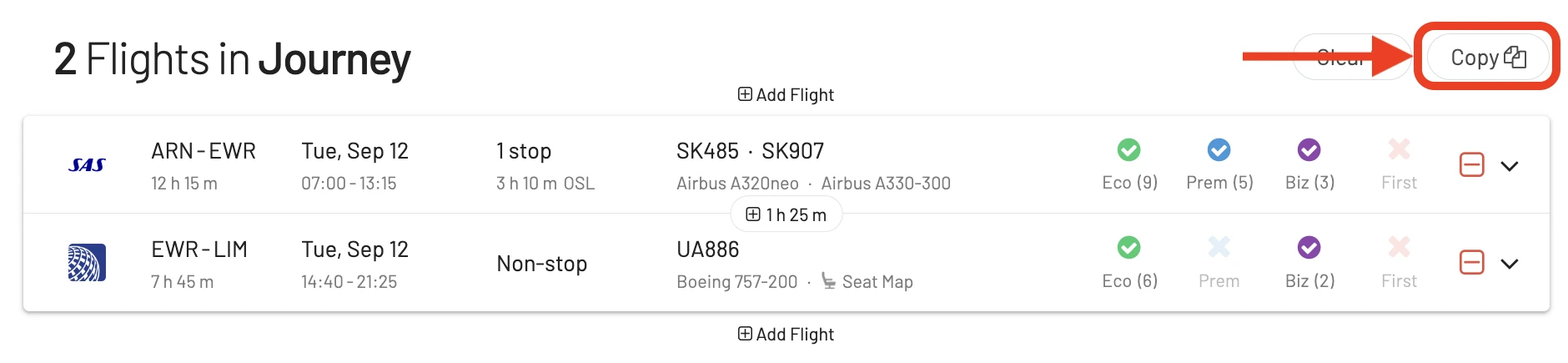The image size is (1568, 363).
Task: Click the SAS airline logo
Action: [87, 165]
